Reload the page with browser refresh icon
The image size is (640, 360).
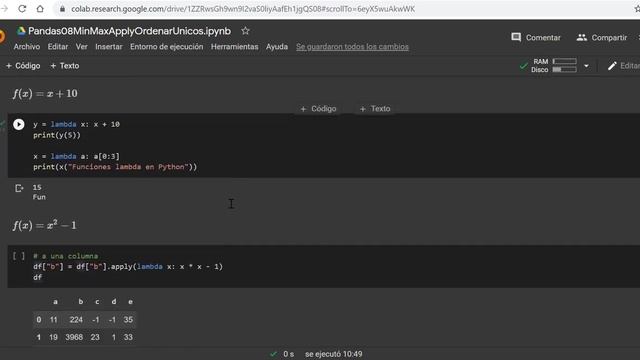22,9
